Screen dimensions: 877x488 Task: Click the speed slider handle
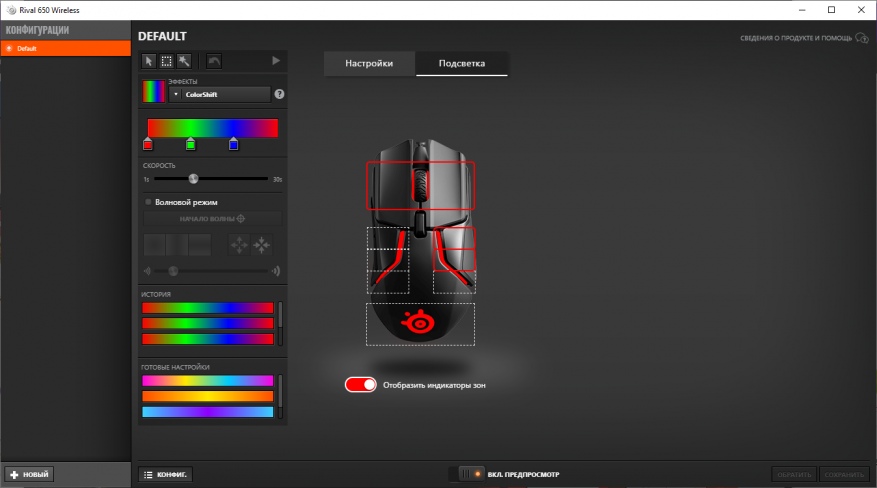[194, 179]
